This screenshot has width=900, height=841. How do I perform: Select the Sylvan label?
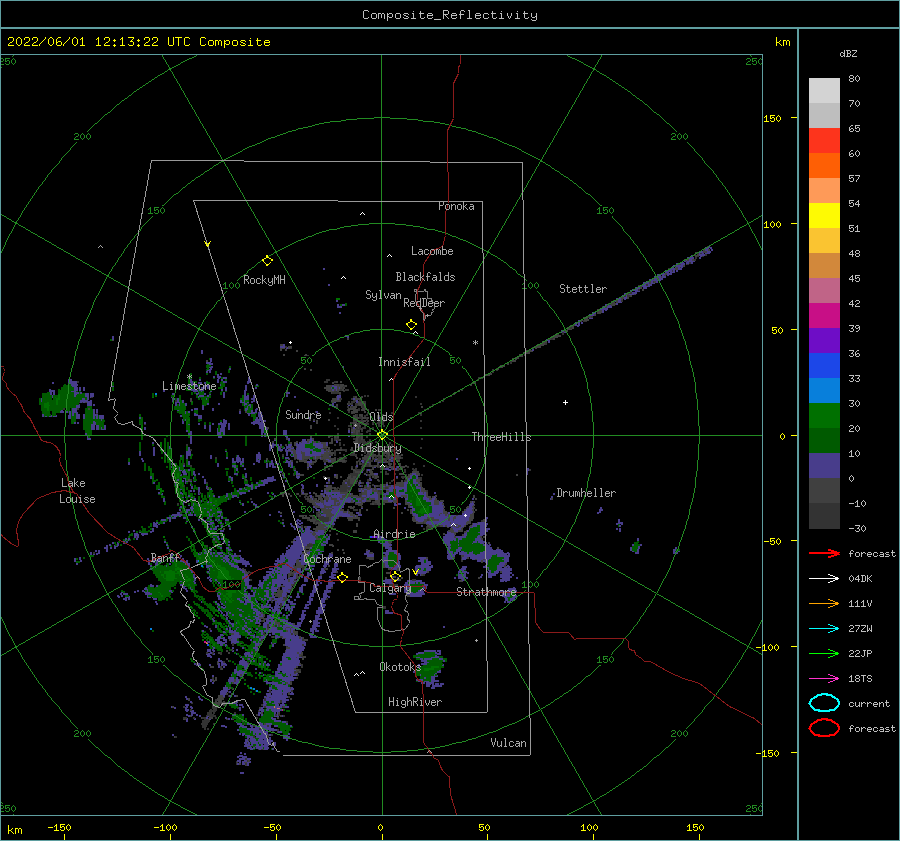pyautogui.click(x=383, y=295)
